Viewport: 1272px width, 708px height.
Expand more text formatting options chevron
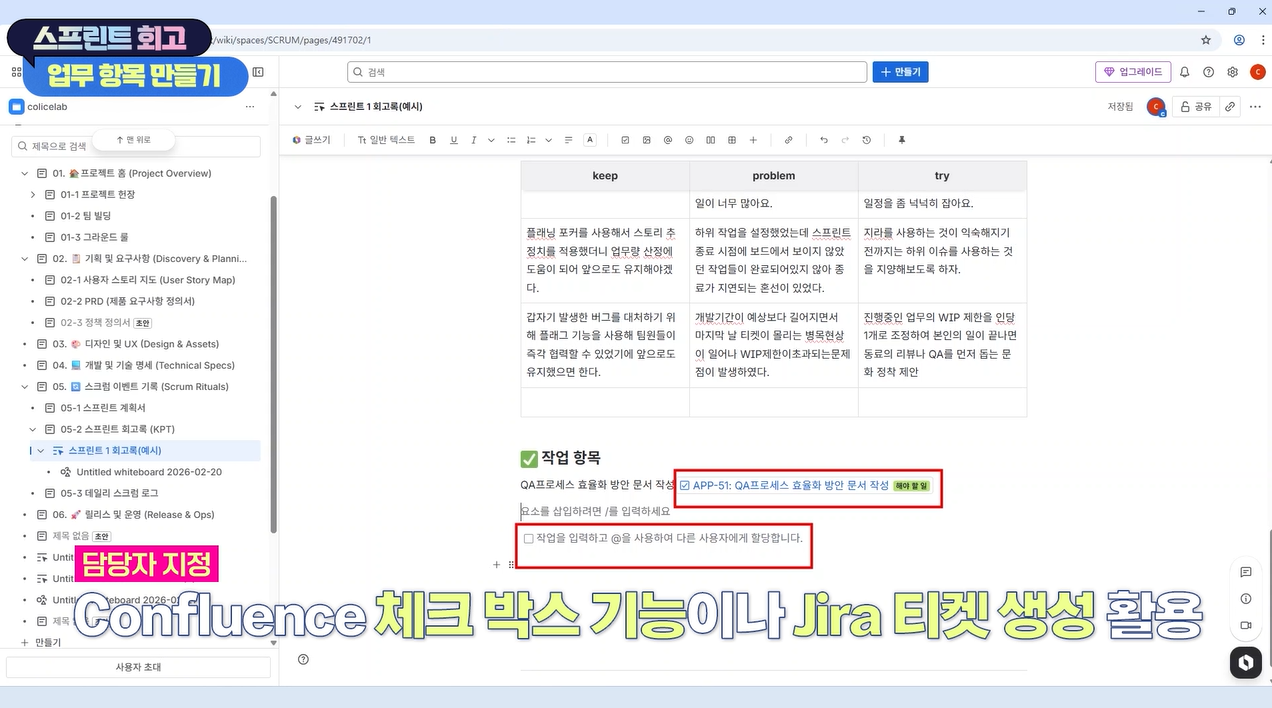[x=491, y=140]
